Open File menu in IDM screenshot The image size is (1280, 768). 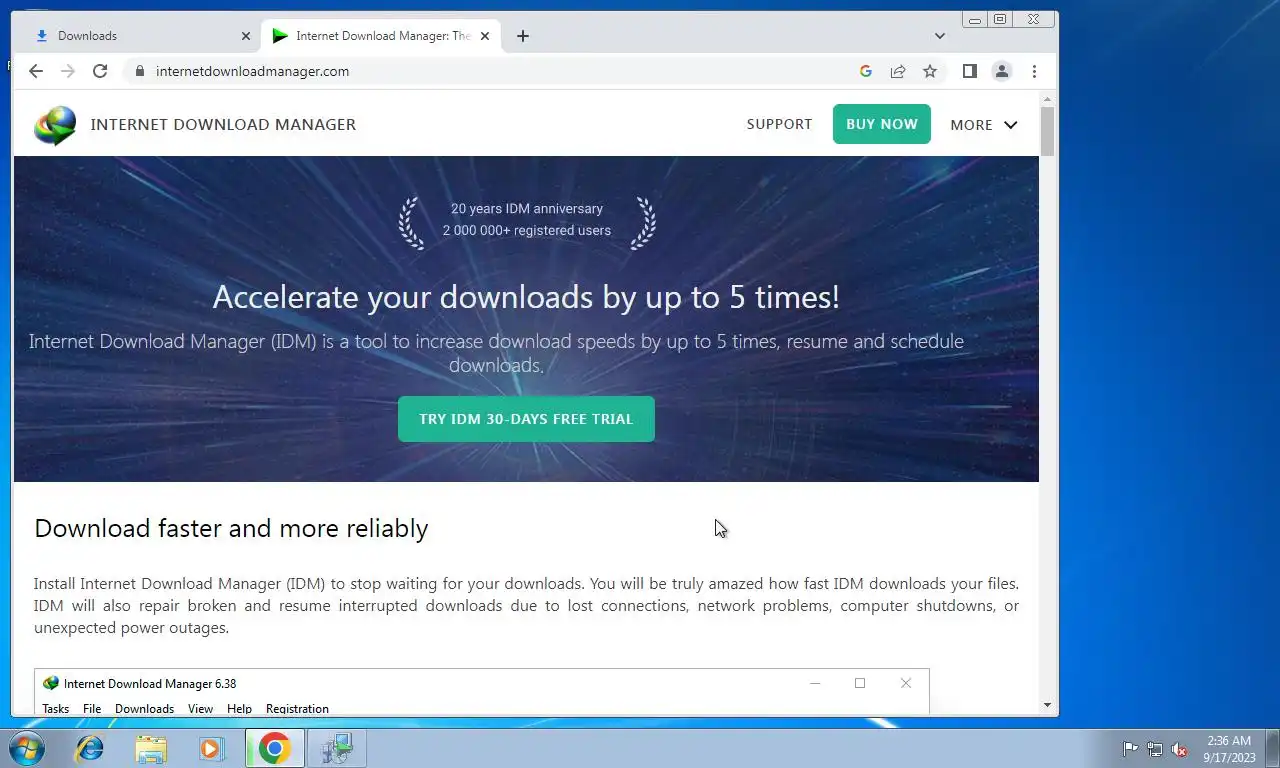pos(92,708)
